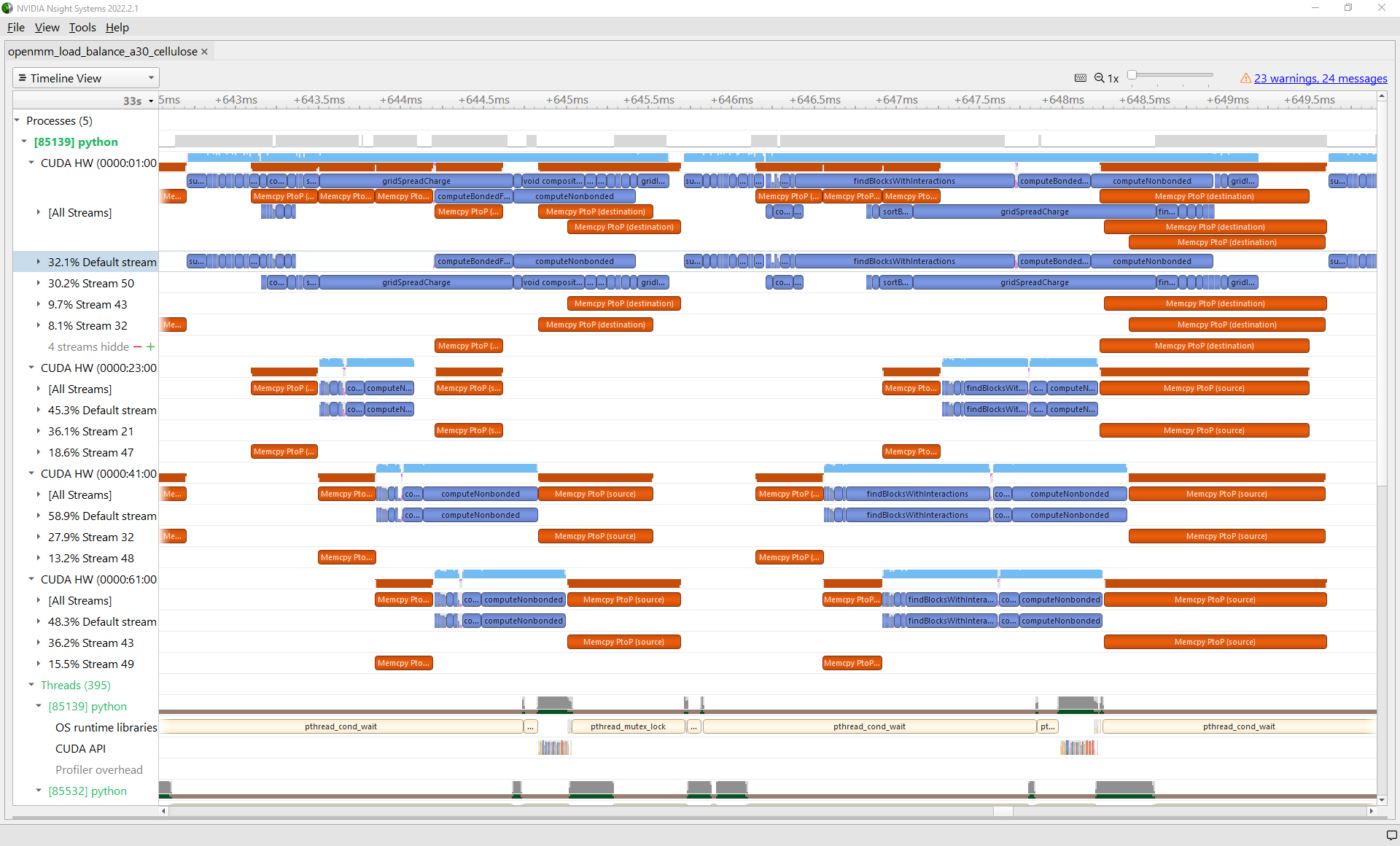Click the timeline zoom slider handle
This screenshot has width=1400, height=846.
click(1132, 75)
